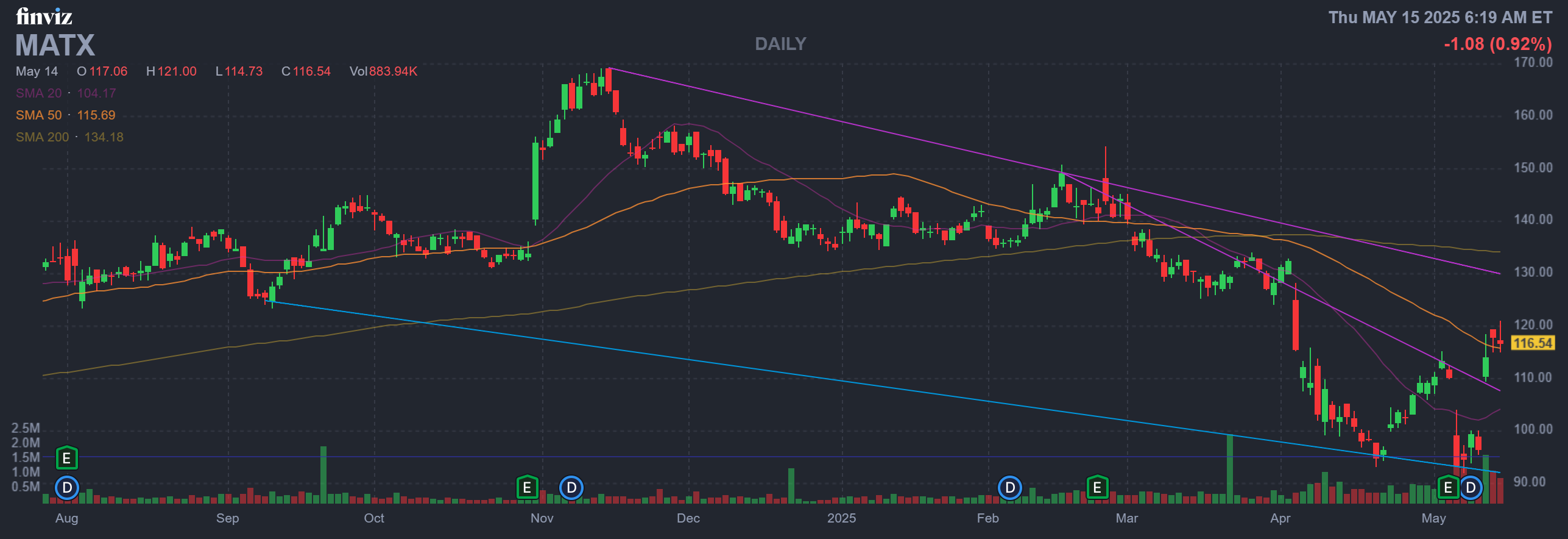
Task: Click the SMA 200 value 134.18
Action: pyautogui.click(x=104, y=137)
